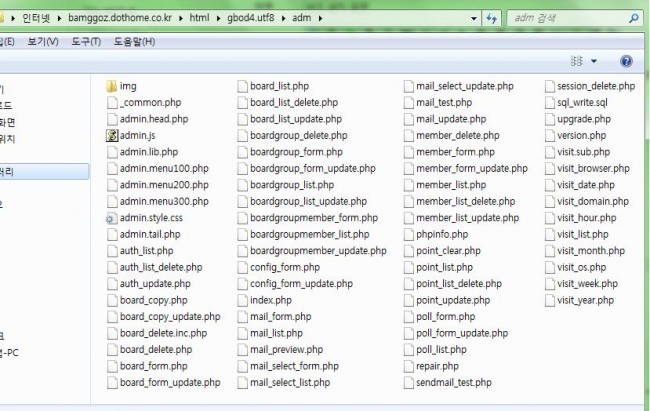Select the mail_test.php file icon
The image size is (650, 411).
click(x=409, y=103)
